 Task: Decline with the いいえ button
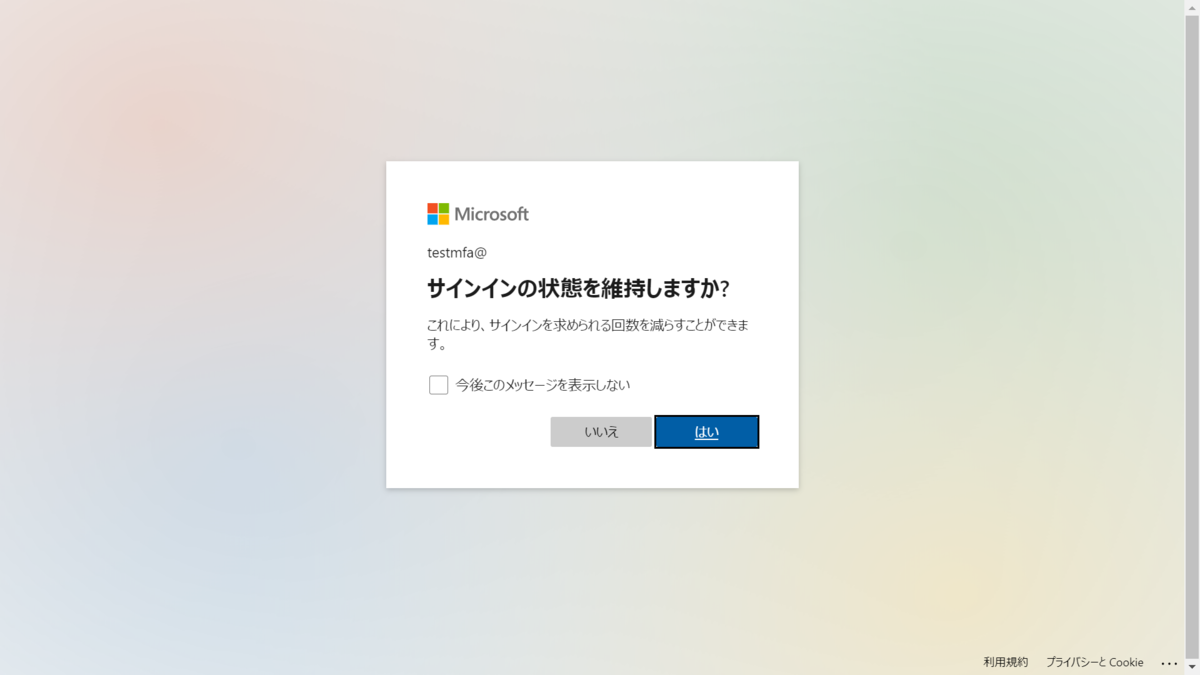pyautogui.click(x=601, y=432)
